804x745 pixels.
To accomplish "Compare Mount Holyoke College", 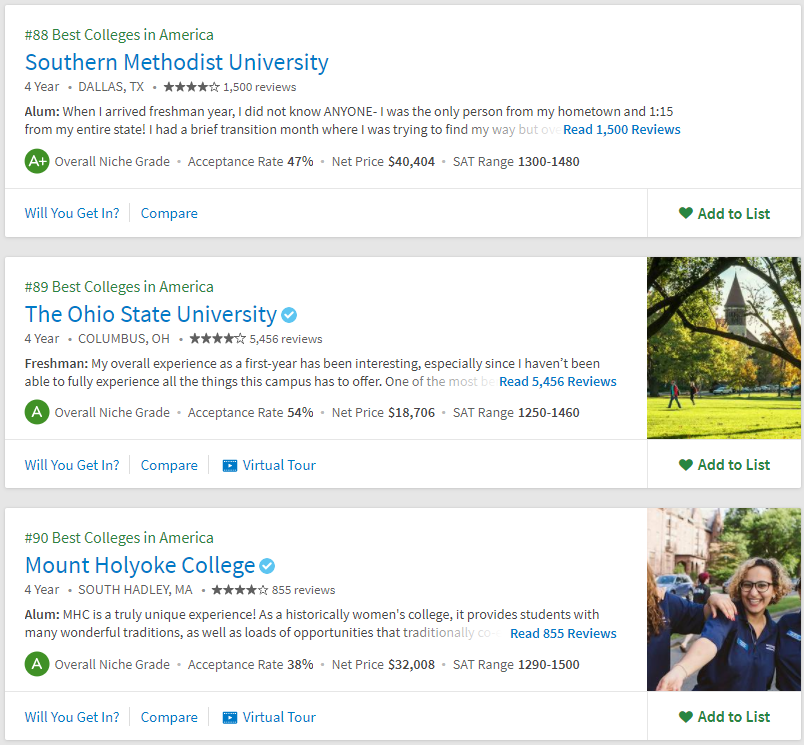I will [169, 717].
